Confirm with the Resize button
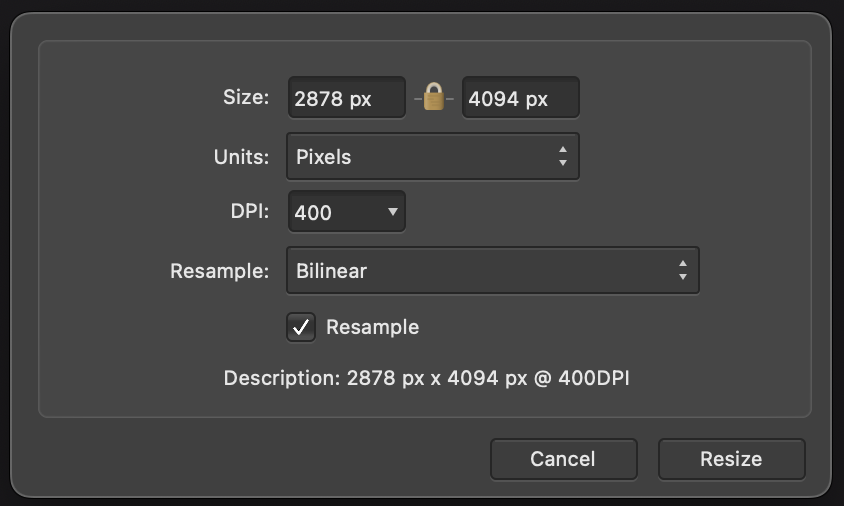844x506 pixels. tap(732, 459)
